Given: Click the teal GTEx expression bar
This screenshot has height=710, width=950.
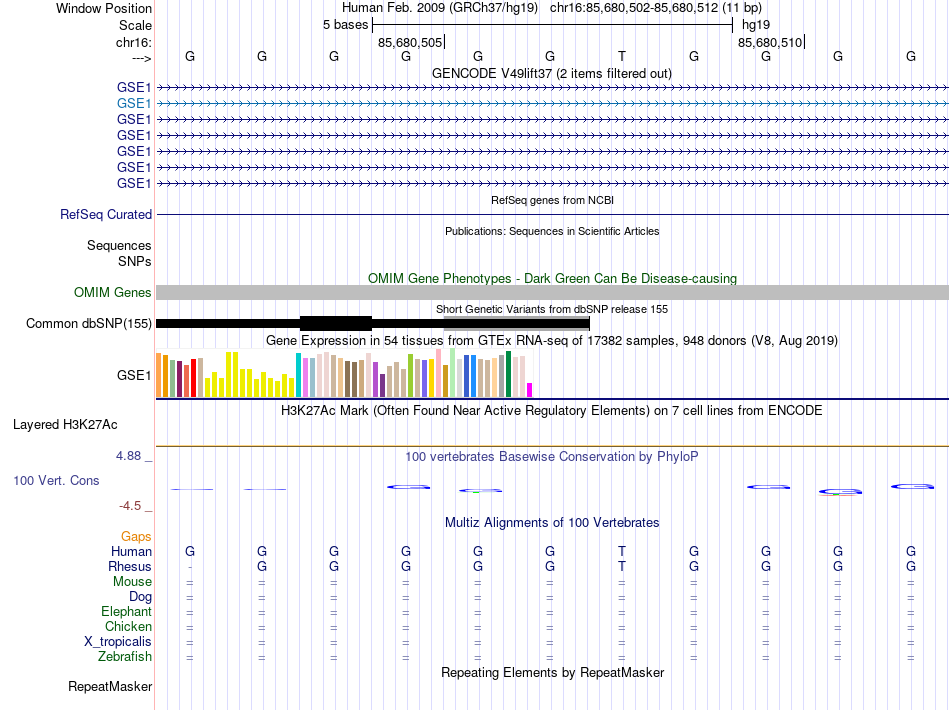Looking at the screenshot, I should point(298,375).
